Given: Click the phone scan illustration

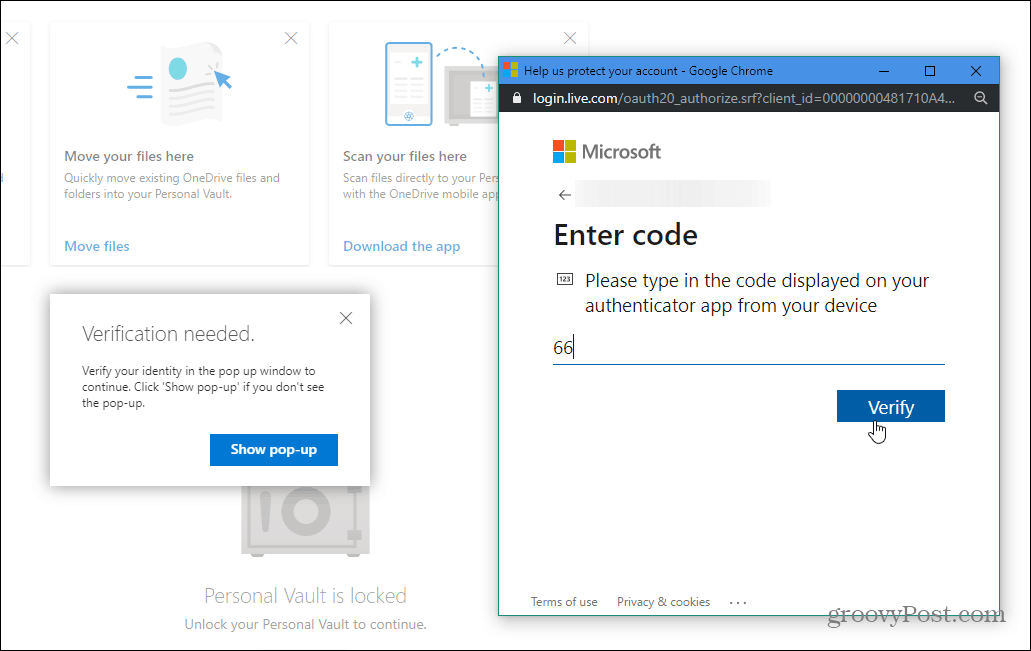Looking at the screenshot, I should [x=441, y=84].
